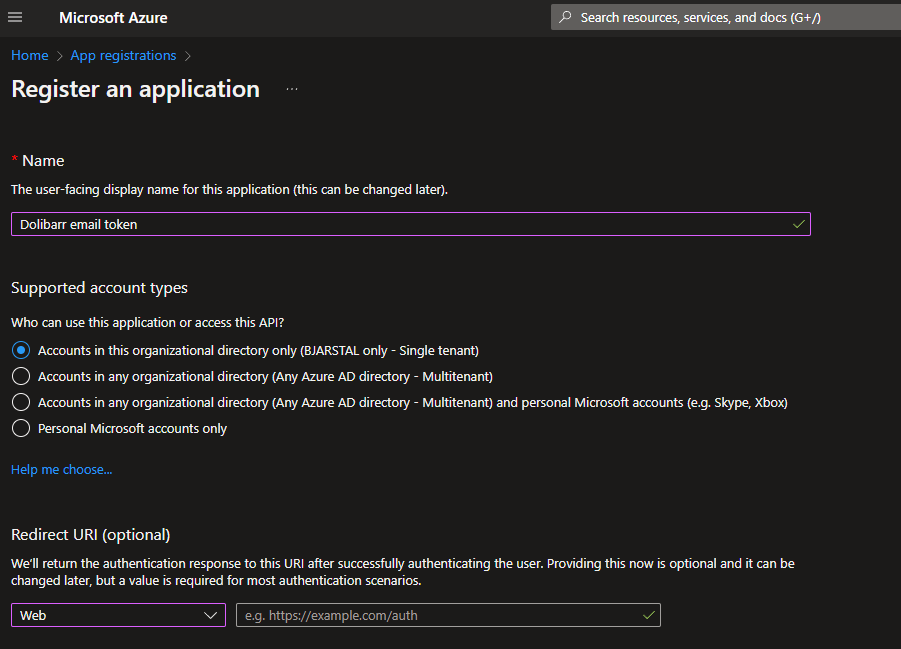Screen dimensions: 901x649
Task: Click the Microsoft Azure portal title
Action: click(113, 18)
